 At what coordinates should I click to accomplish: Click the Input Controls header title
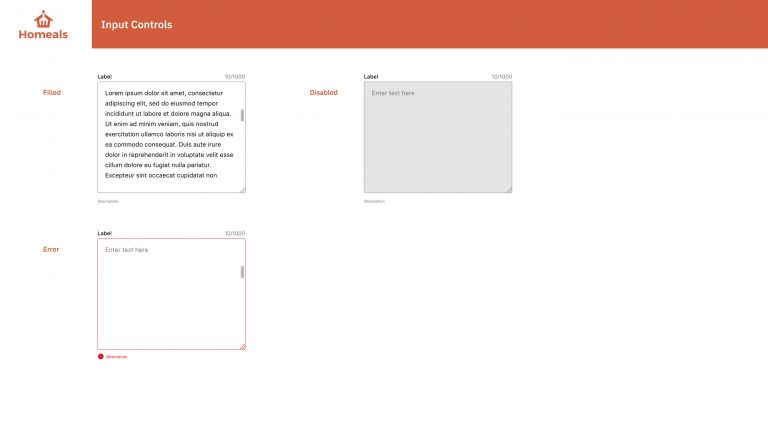pyautogui.click(x=137, y=24)
